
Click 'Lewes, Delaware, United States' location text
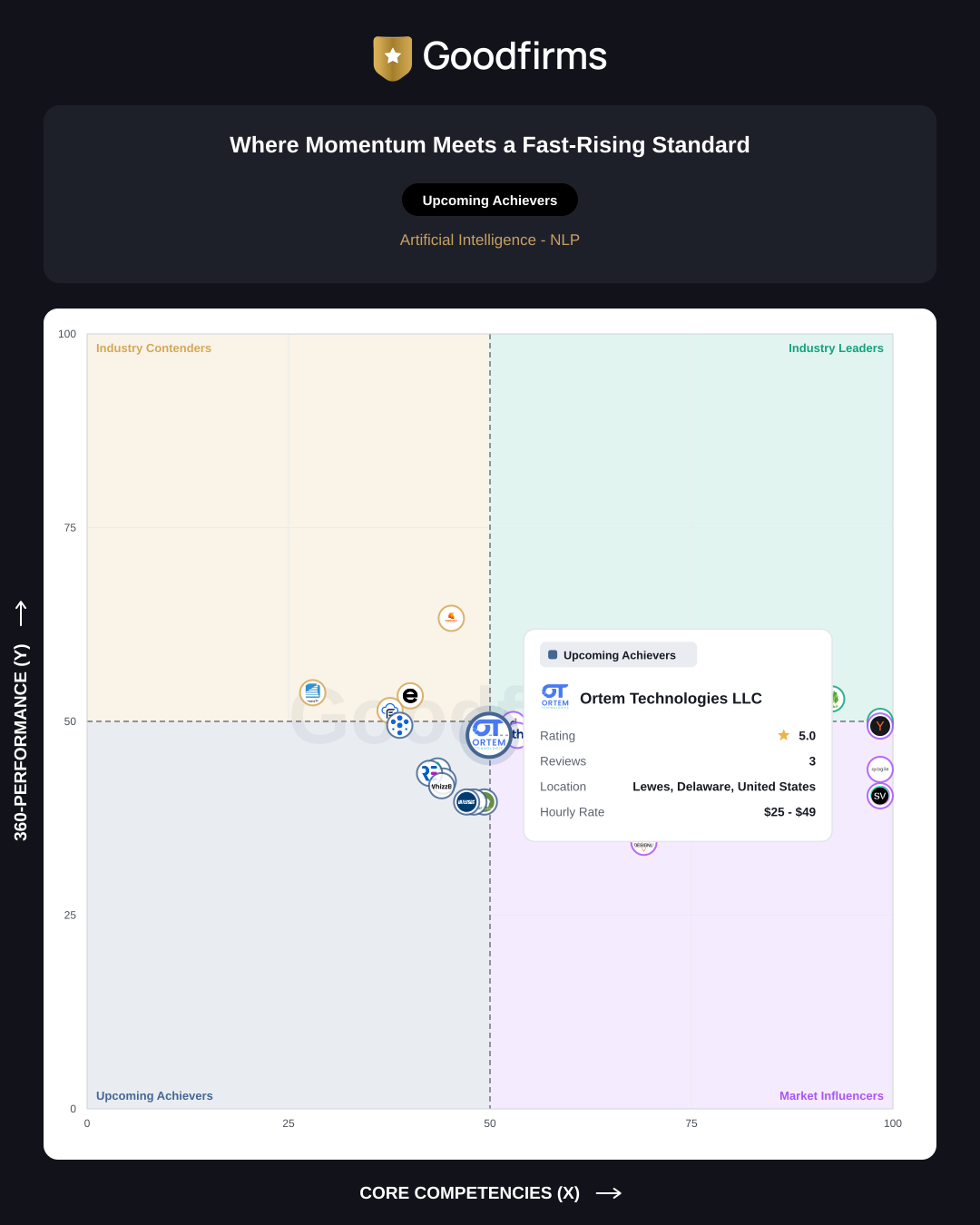click(724, 787)
